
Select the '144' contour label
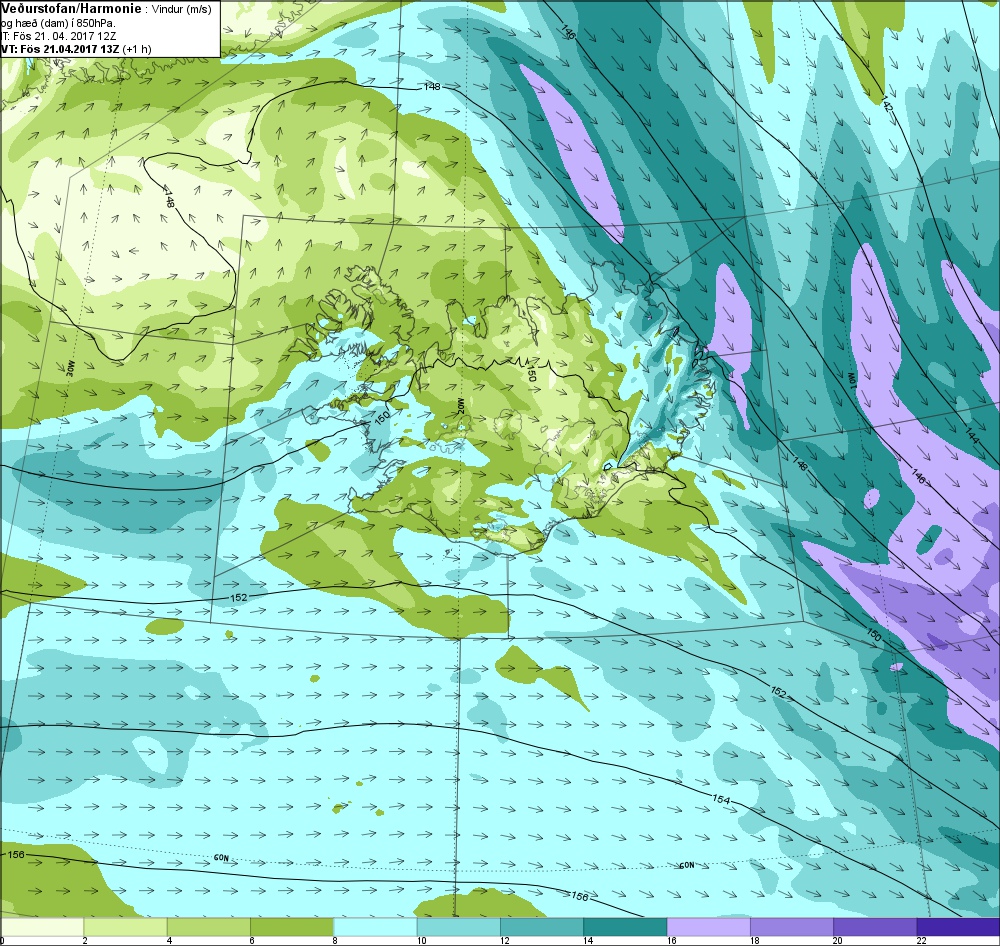click(971, 436)
